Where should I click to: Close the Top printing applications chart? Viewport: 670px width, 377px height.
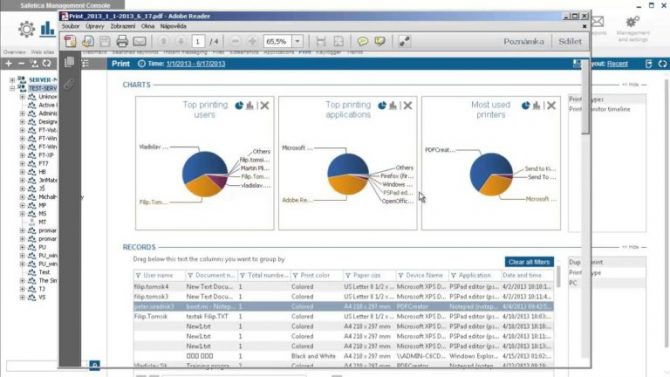pos(408,106)
